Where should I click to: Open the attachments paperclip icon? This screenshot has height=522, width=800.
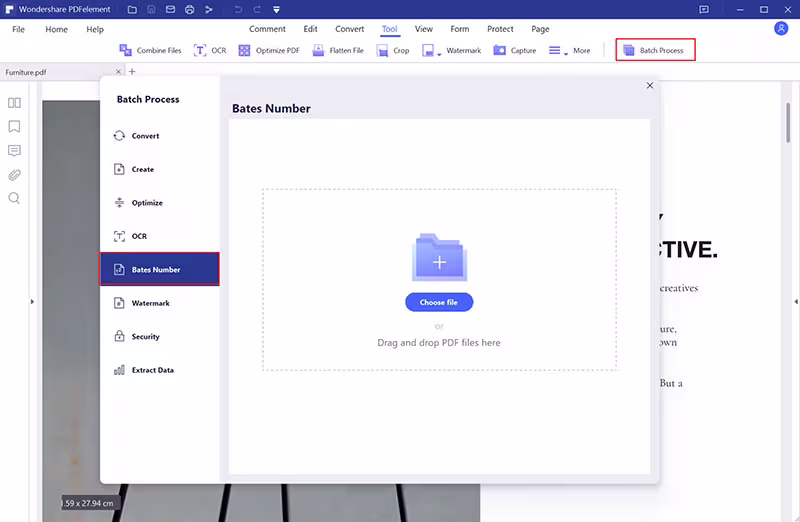14,175
